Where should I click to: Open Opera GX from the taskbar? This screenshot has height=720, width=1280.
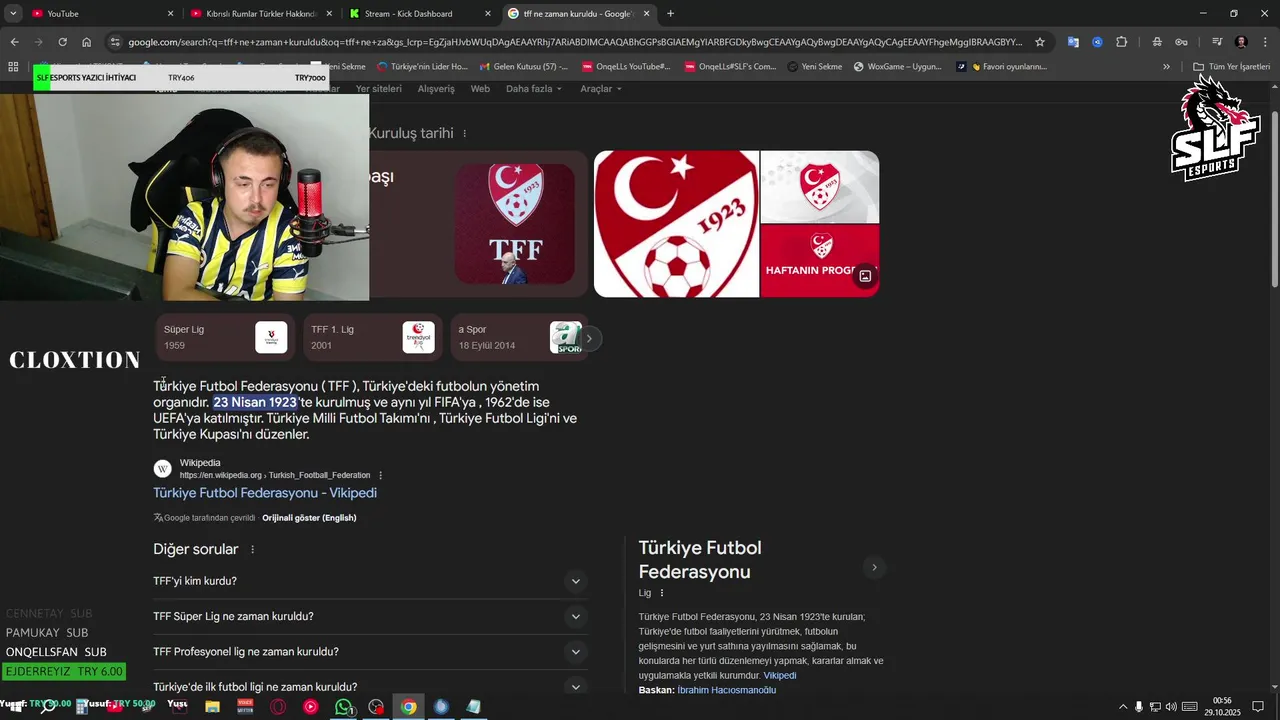coord(278,707)
